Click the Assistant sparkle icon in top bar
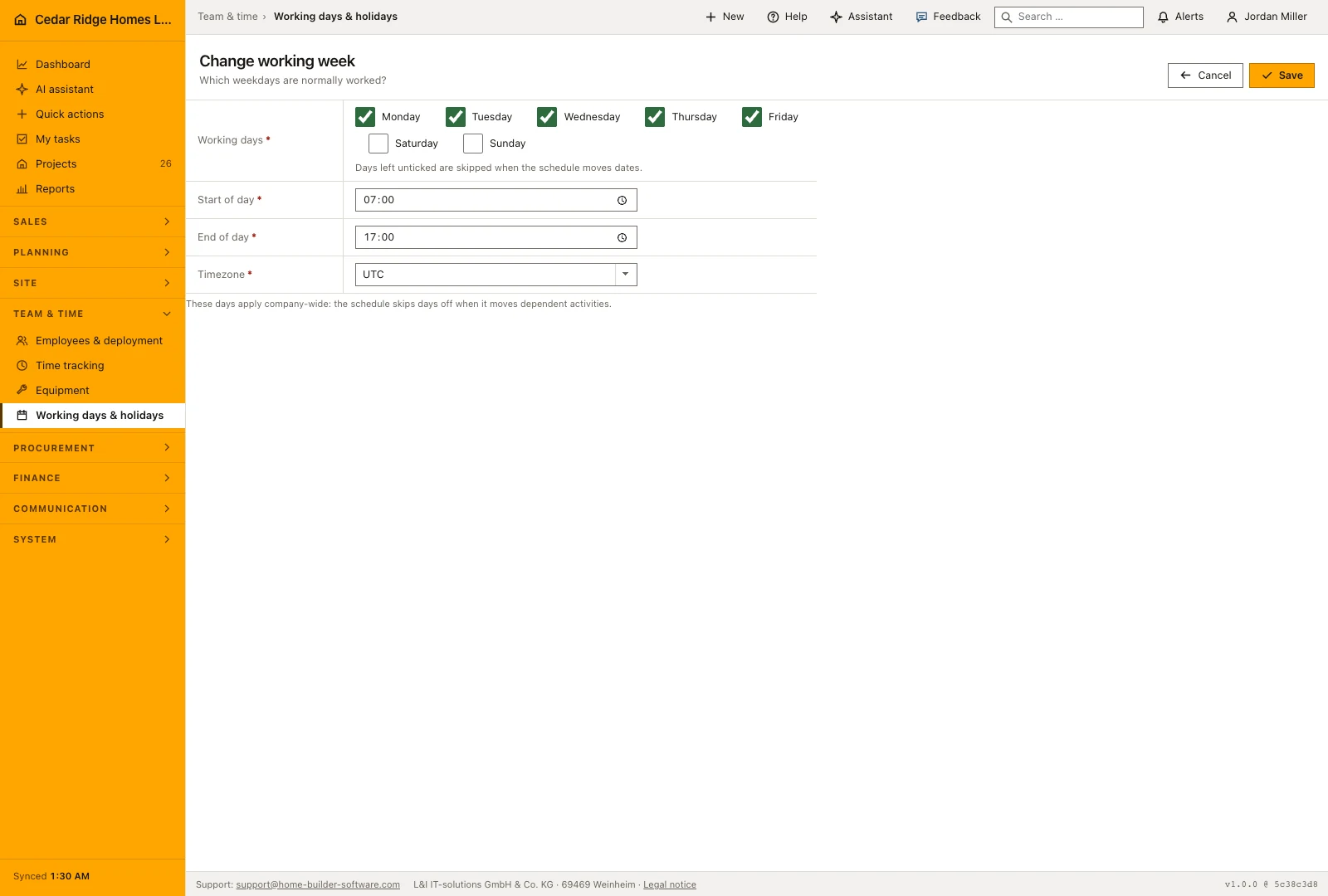The image size is (1328, 896). (836, 17)
